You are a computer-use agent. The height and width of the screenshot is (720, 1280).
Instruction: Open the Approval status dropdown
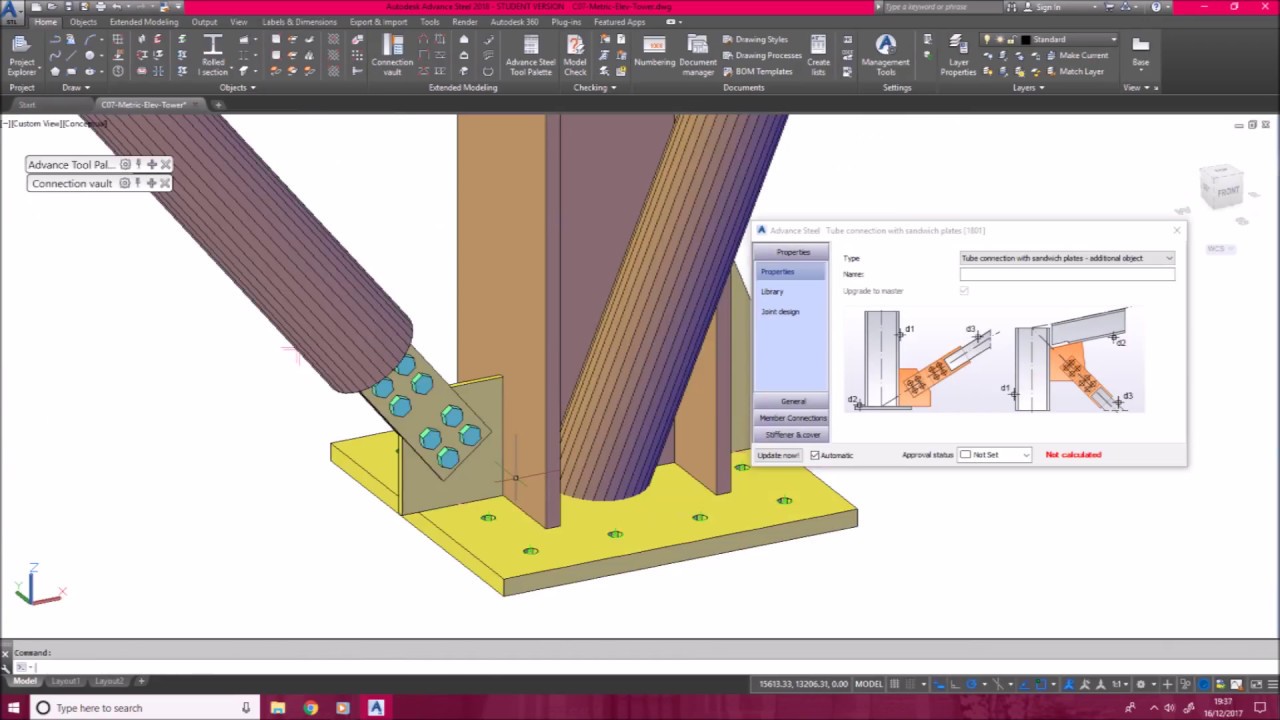(994, 455)
